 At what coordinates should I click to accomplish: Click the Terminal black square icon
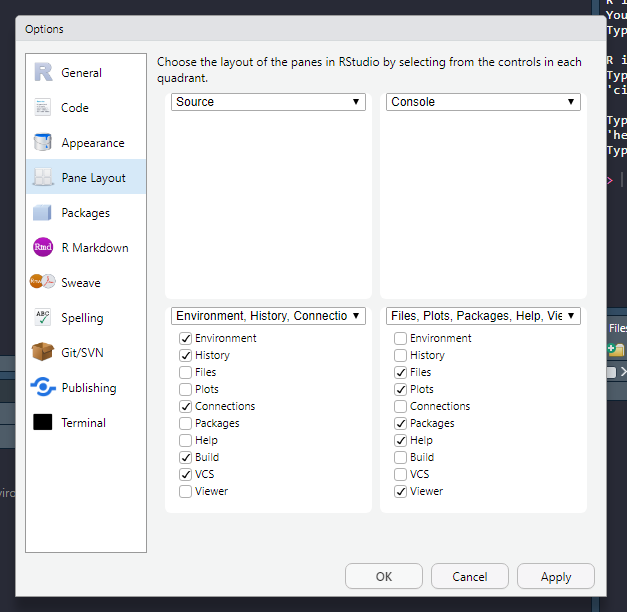[x=43, y=422]
